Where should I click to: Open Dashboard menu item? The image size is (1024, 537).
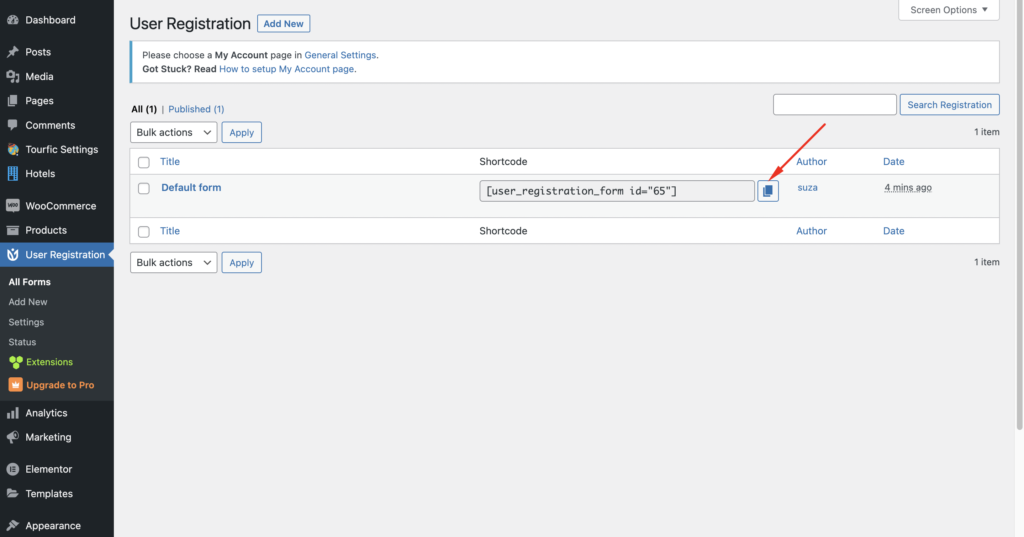pyautogui.click(x=50, y=20)
